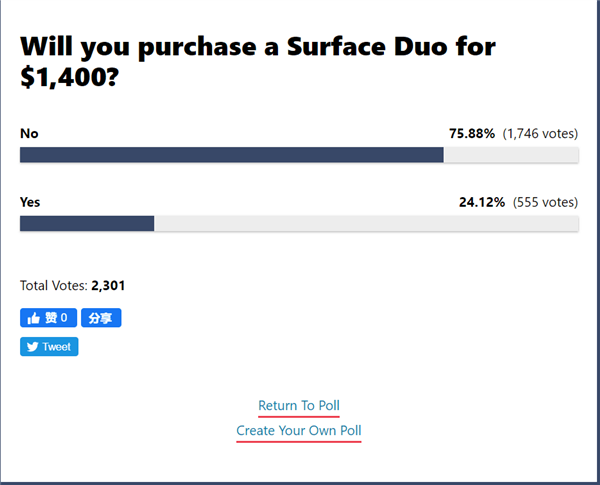Screen dimensions: 600x485
Task: Click the filled part of the No results bar
Action: pyautogui.click(x=231, y=155)
